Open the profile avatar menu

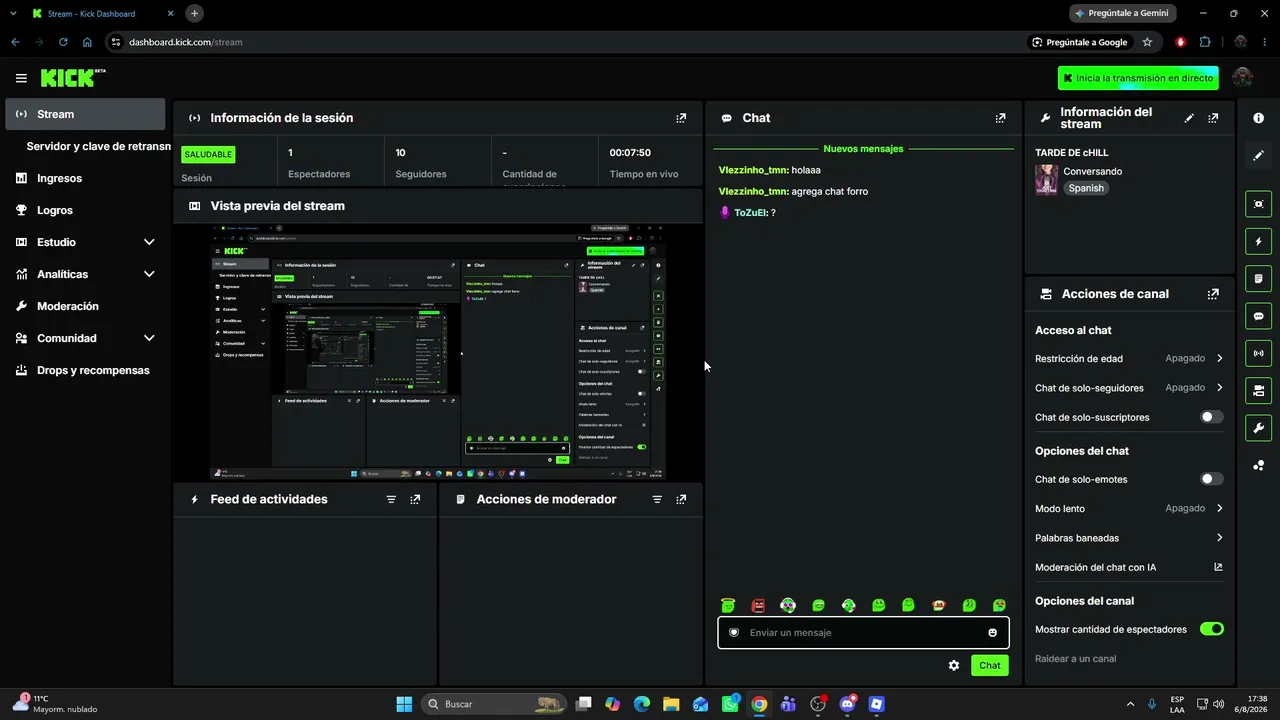tap(1243, 78)
